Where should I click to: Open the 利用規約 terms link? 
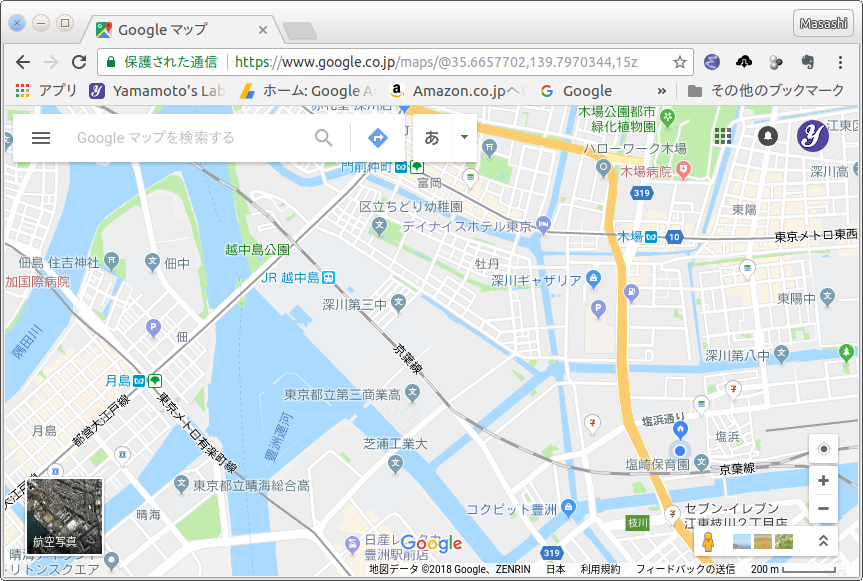600,569
